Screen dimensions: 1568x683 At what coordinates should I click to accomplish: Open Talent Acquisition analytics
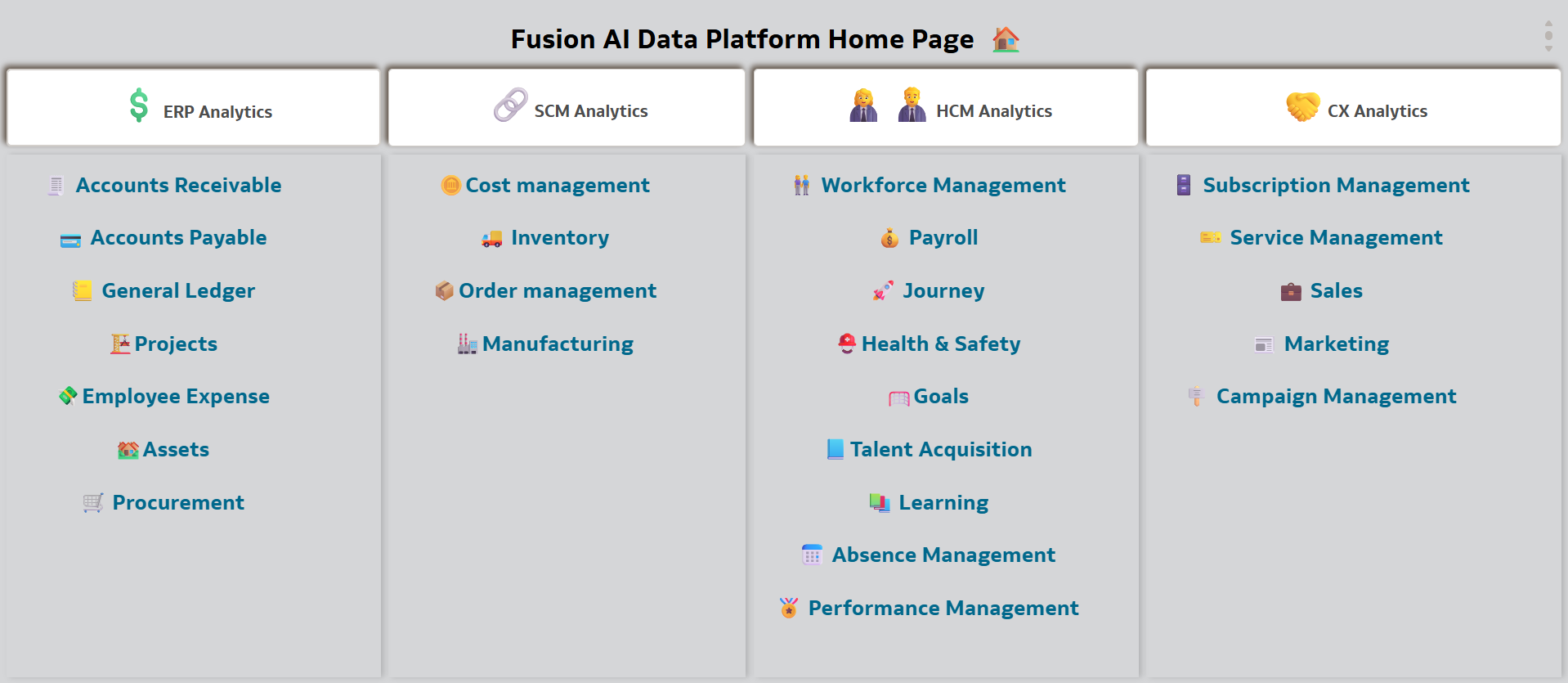pos(941,450)
